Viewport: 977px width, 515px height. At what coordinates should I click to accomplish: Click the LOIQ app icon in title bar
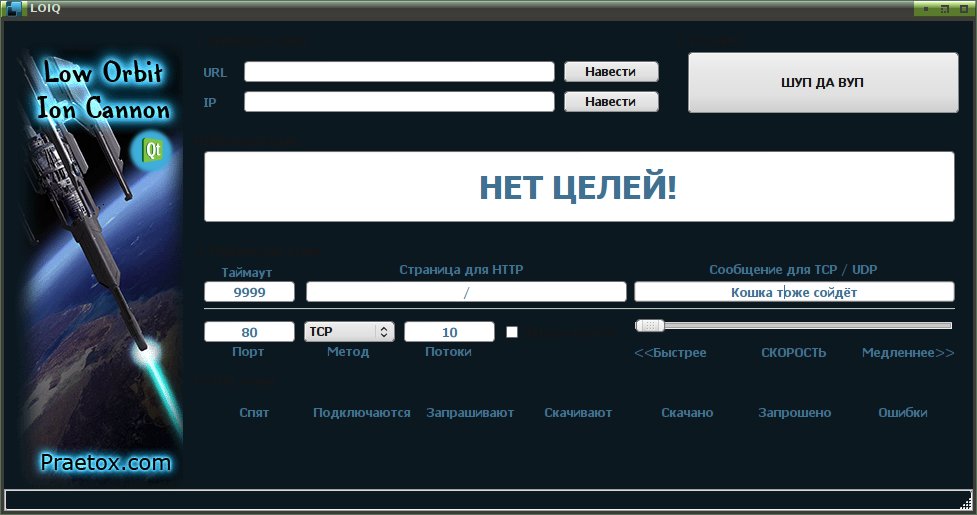[x=15, y=9]
